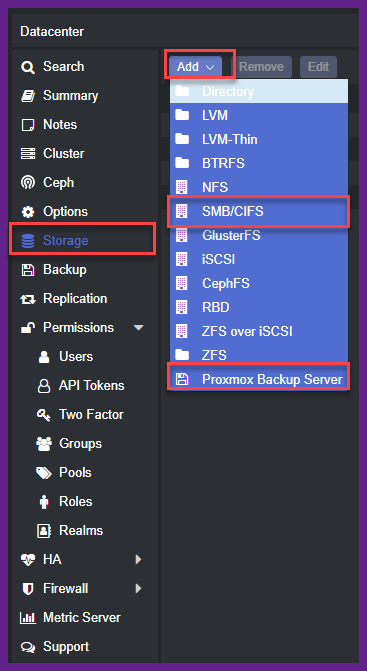Open the Metric Server section

(82, 618)
